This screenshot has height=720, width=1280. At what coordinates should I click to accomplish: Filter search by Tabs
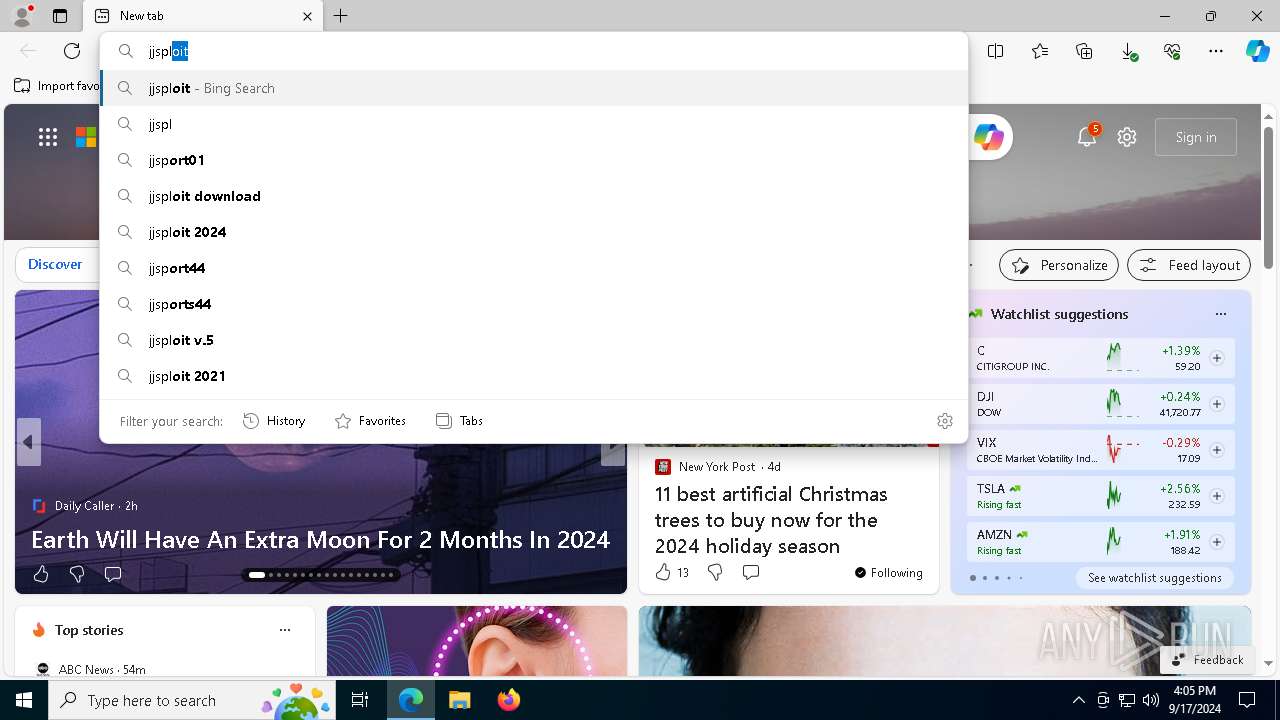tap(459, 421)
